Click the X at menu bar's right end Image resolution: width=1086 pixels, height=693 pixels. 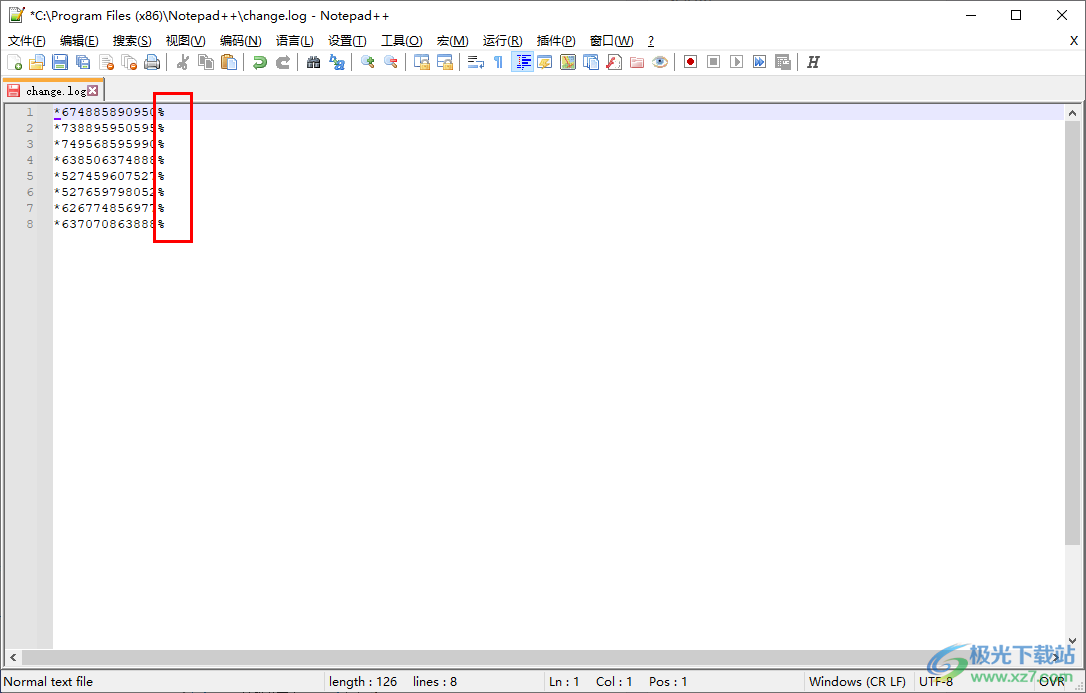(1074, 41)
